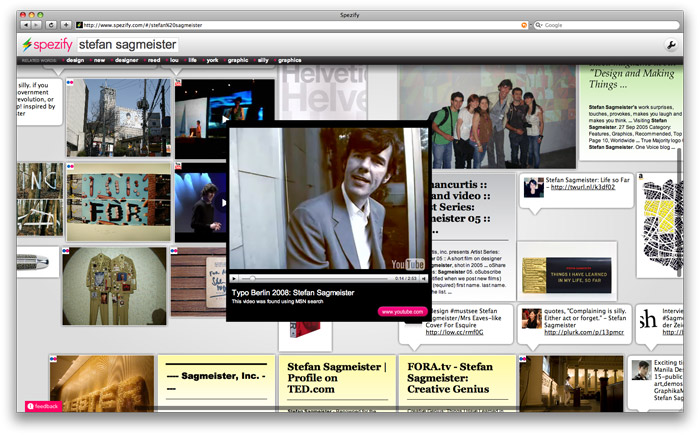Viewport: 700px width, 435px height.
Task: Open the black and yellow city map thumbnail
Action: 662,225
